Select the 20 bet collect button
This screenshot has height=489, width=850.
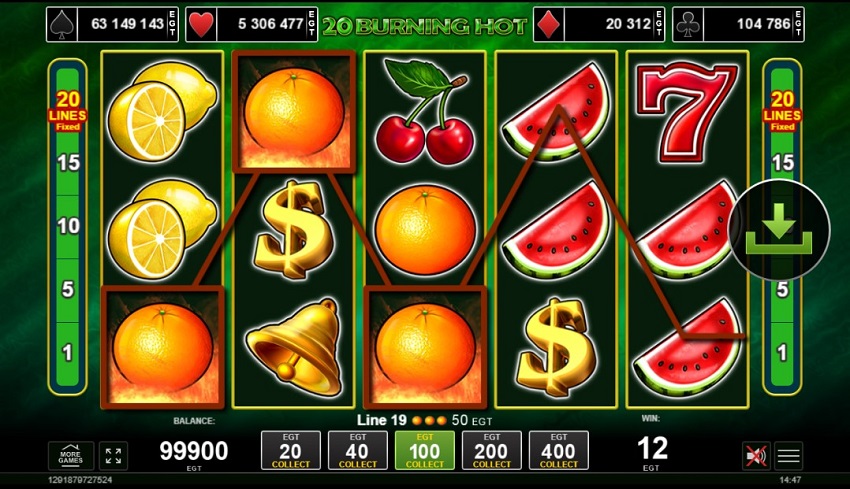click(291, 451)
